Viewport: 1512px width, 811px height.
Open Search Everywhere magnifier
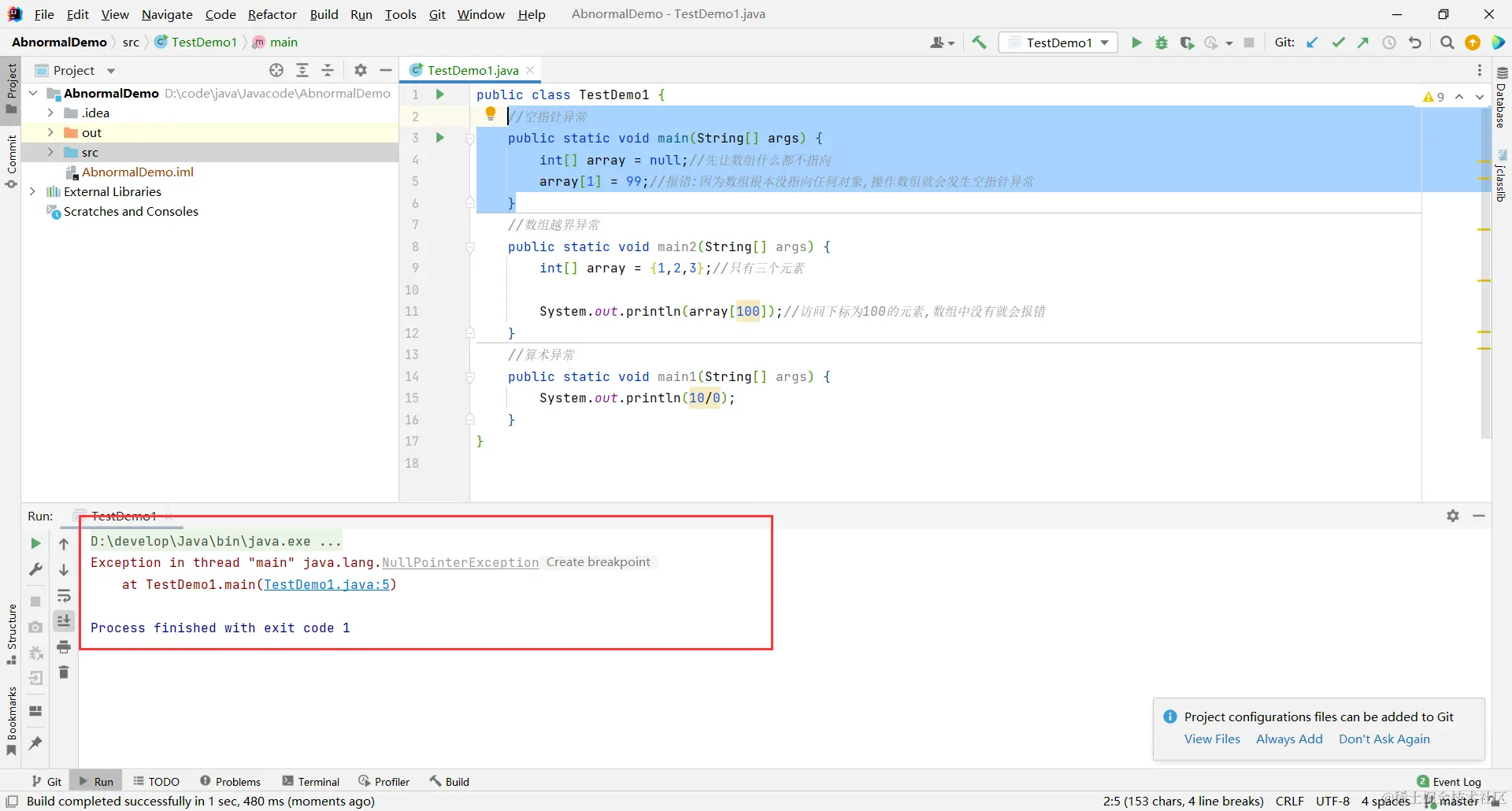pyautogui.click(x=1447, y=43)
